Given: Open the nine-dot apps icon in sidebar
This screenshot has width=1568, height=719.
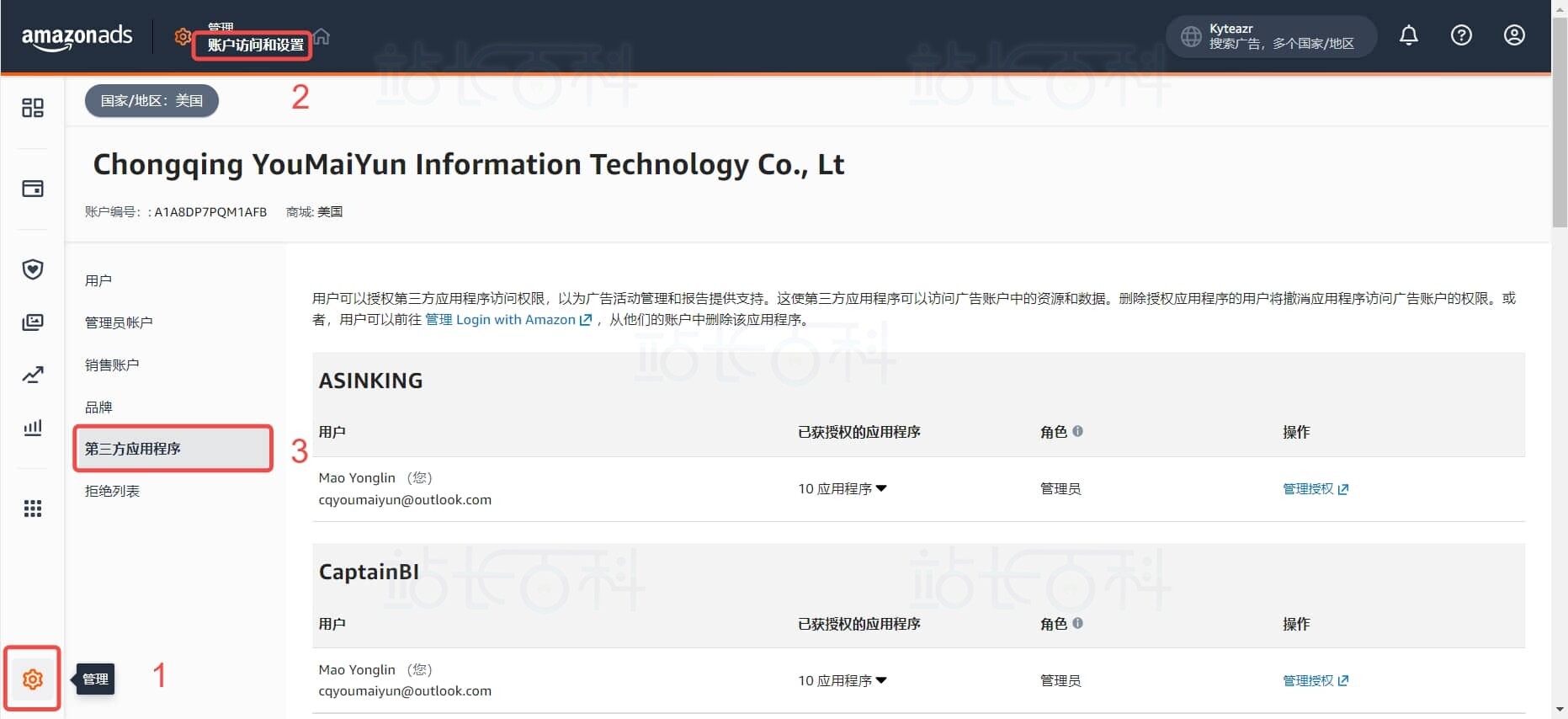Looking at the screenshot, I should pyautogui.click(x=33, y=509).
